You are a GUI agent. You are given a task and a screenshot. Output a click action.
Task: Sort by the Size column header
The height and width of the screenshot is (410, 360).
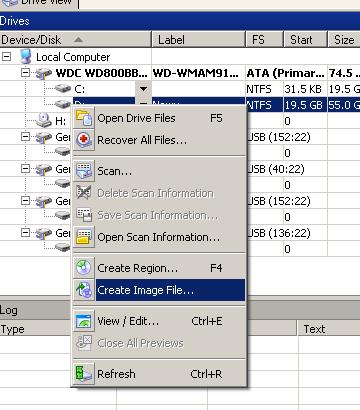coord(344,40)
